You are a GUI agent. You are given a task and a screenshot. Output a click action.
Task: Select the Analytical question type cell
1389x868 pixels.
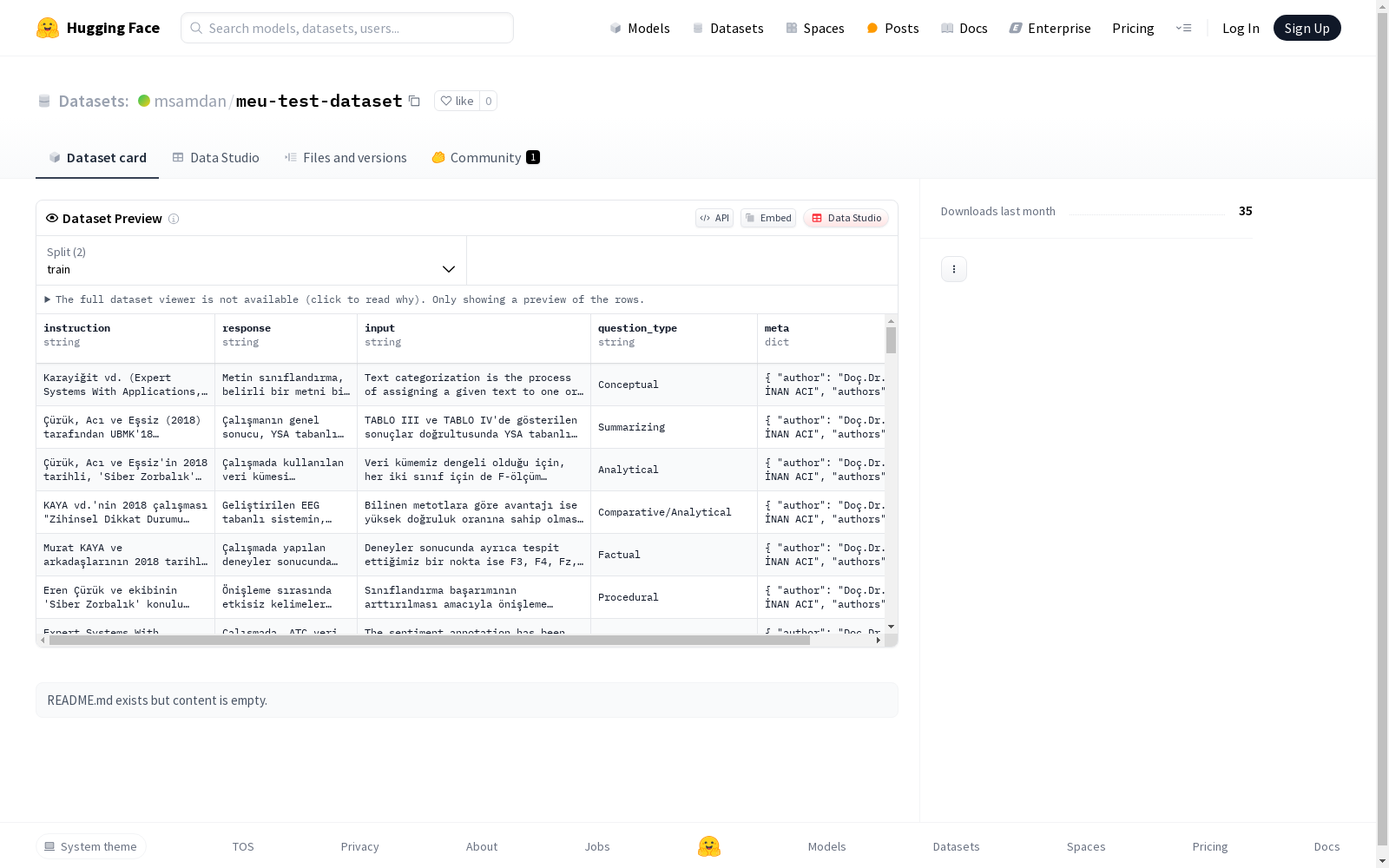point(674,470)
